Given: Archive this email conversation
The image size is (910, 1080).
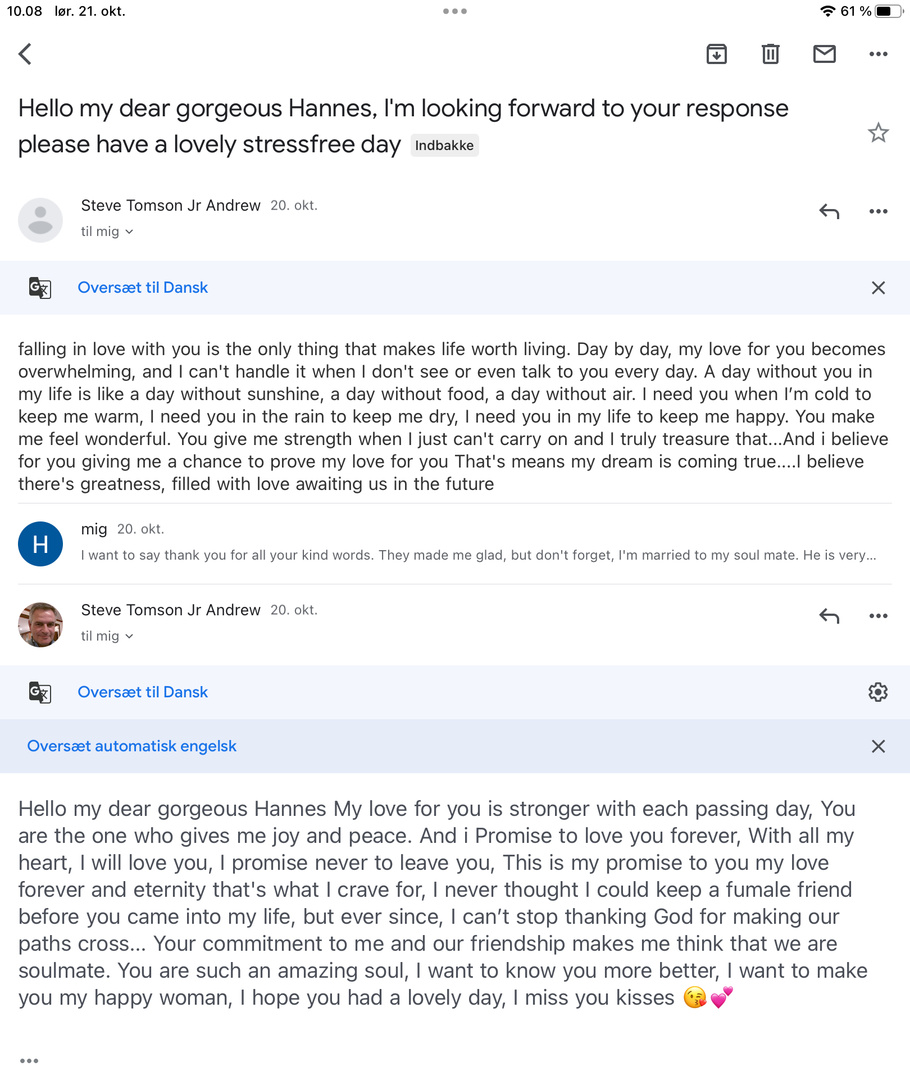Looking at the screenshot, I should (716, 54).
